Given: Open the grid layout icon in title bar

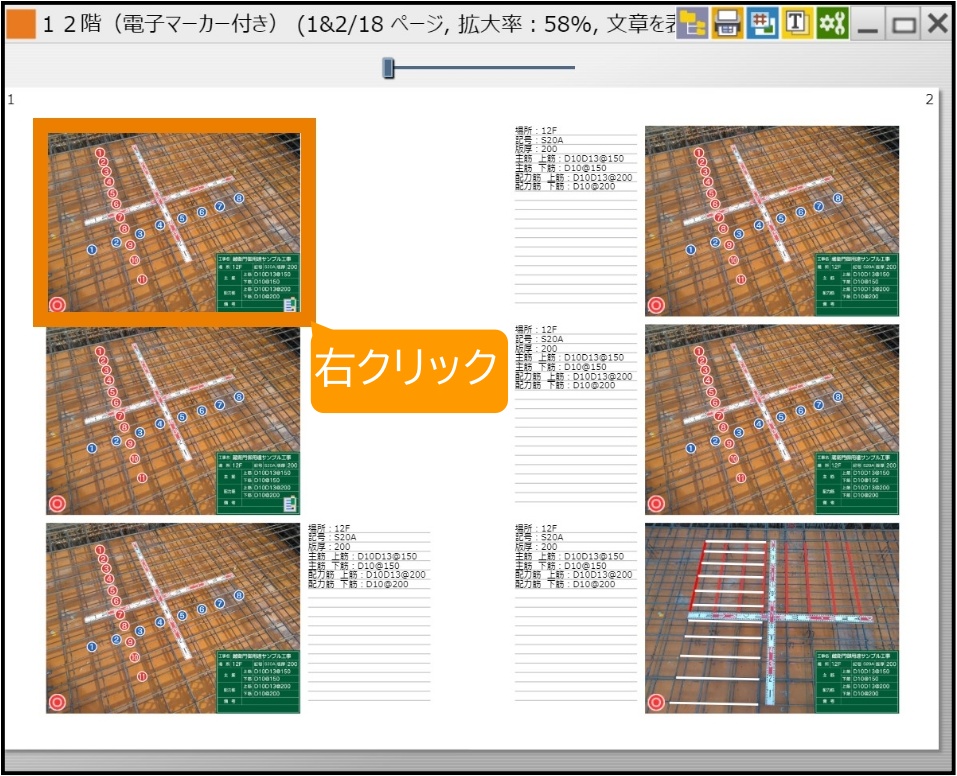Looking at the screenshot, I should tap(762, 23).
